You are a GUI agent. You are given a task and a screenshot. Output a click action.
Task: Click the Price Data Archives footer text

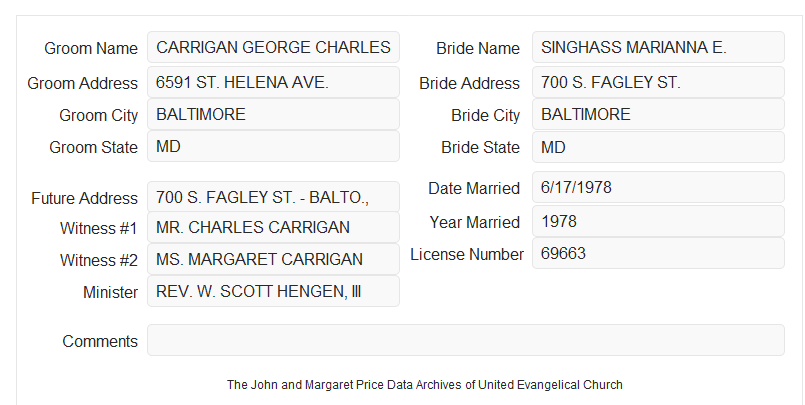point(425,384)
